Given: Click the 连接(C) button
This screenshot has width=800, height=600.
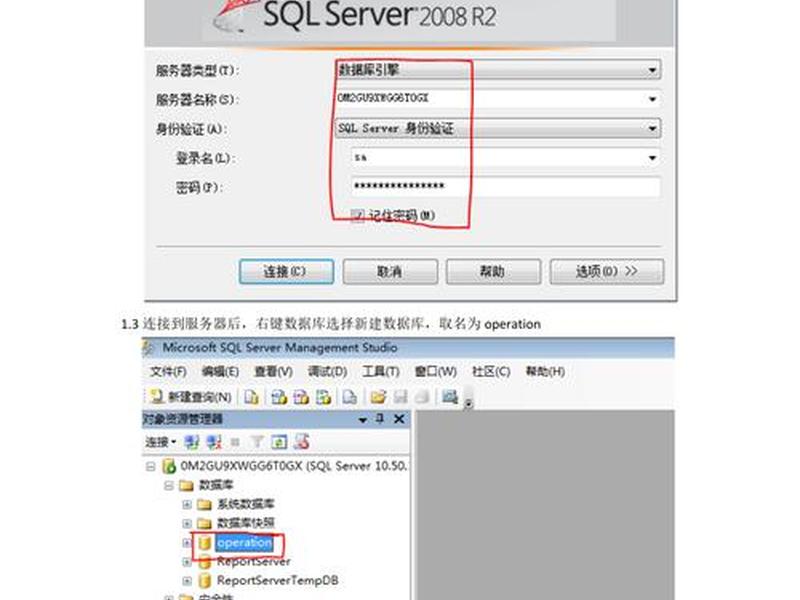Looking at the screenshot, I should tap(286, 271).
